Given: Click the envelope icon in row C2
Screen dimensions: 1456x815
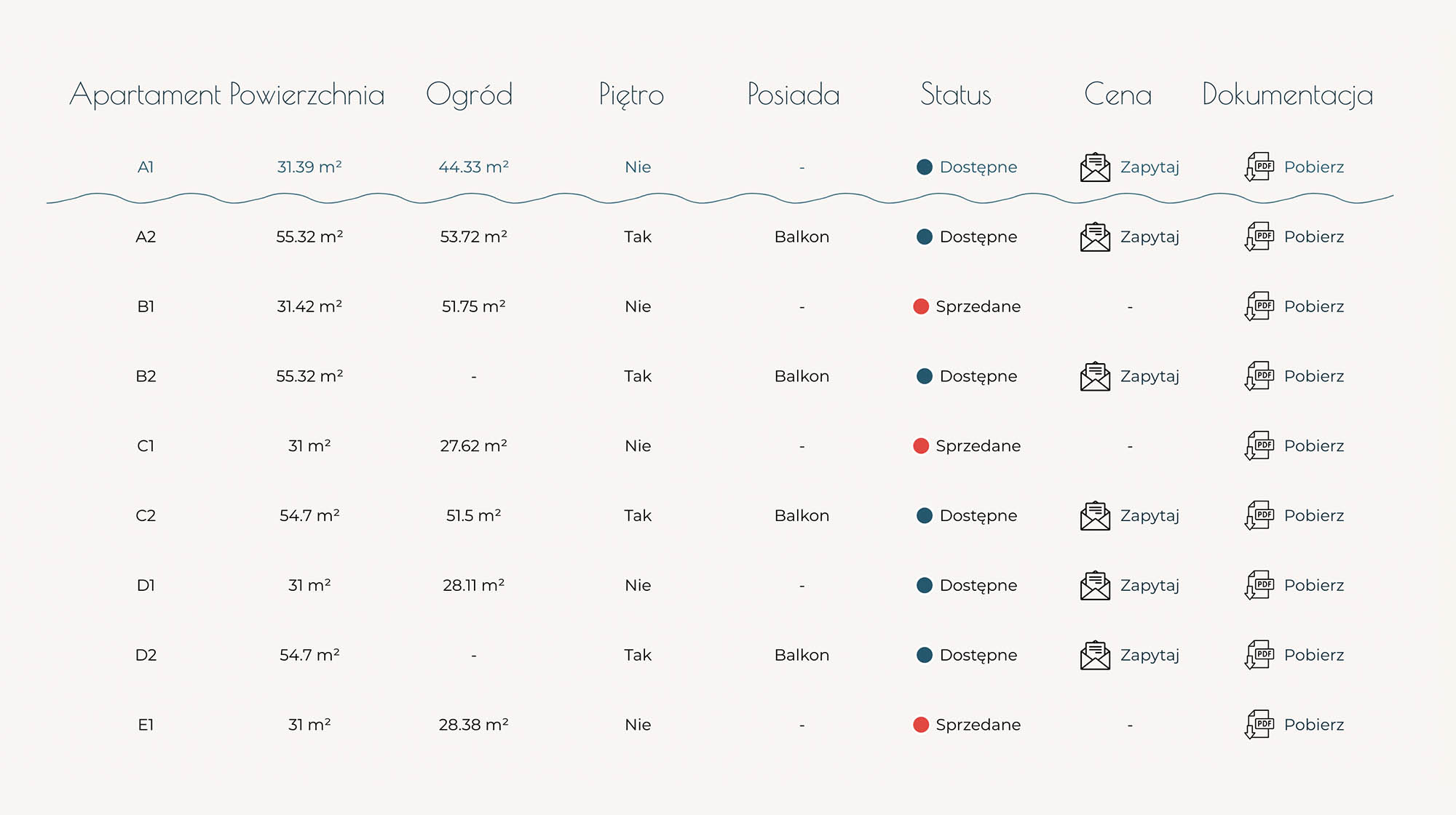Looking at the screenshot, I should (x=1095, y=516).
